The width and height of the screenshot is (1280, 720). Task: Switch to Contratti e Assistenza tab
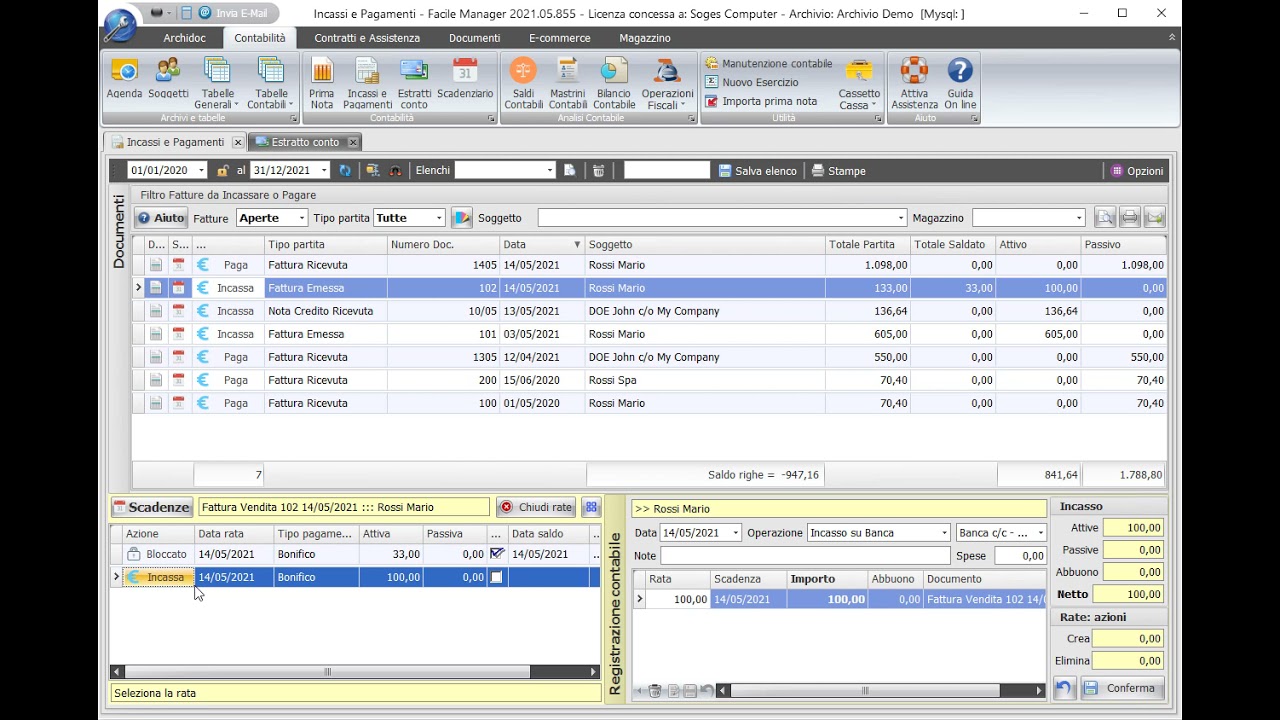367,38
